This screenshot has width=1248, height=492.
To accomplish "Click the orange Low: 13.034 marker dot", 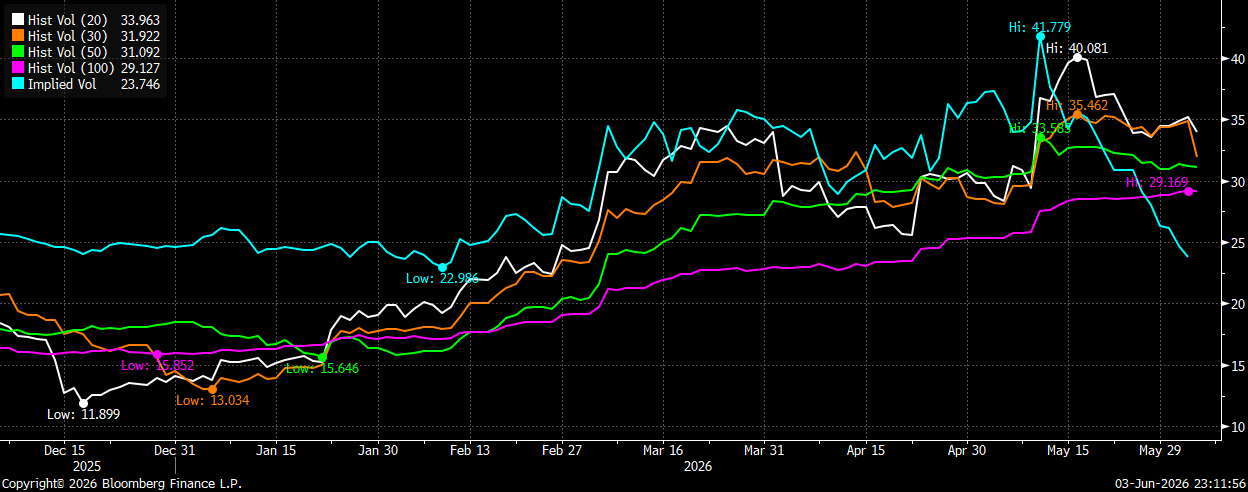I will click(212, 389).
